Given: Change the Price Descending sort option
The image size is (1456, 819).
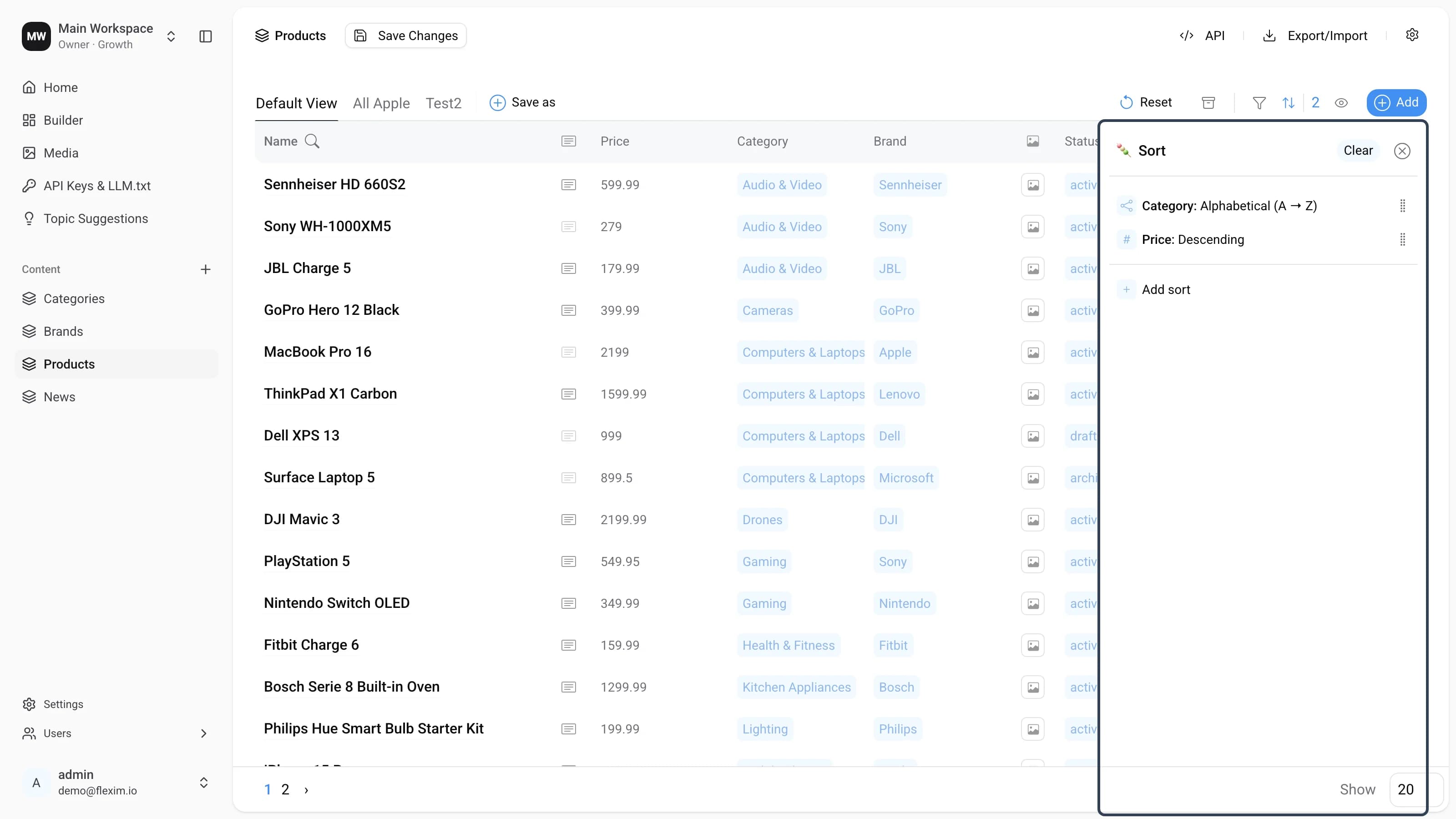Looking at the screenshot, I should coord(1211,240).
